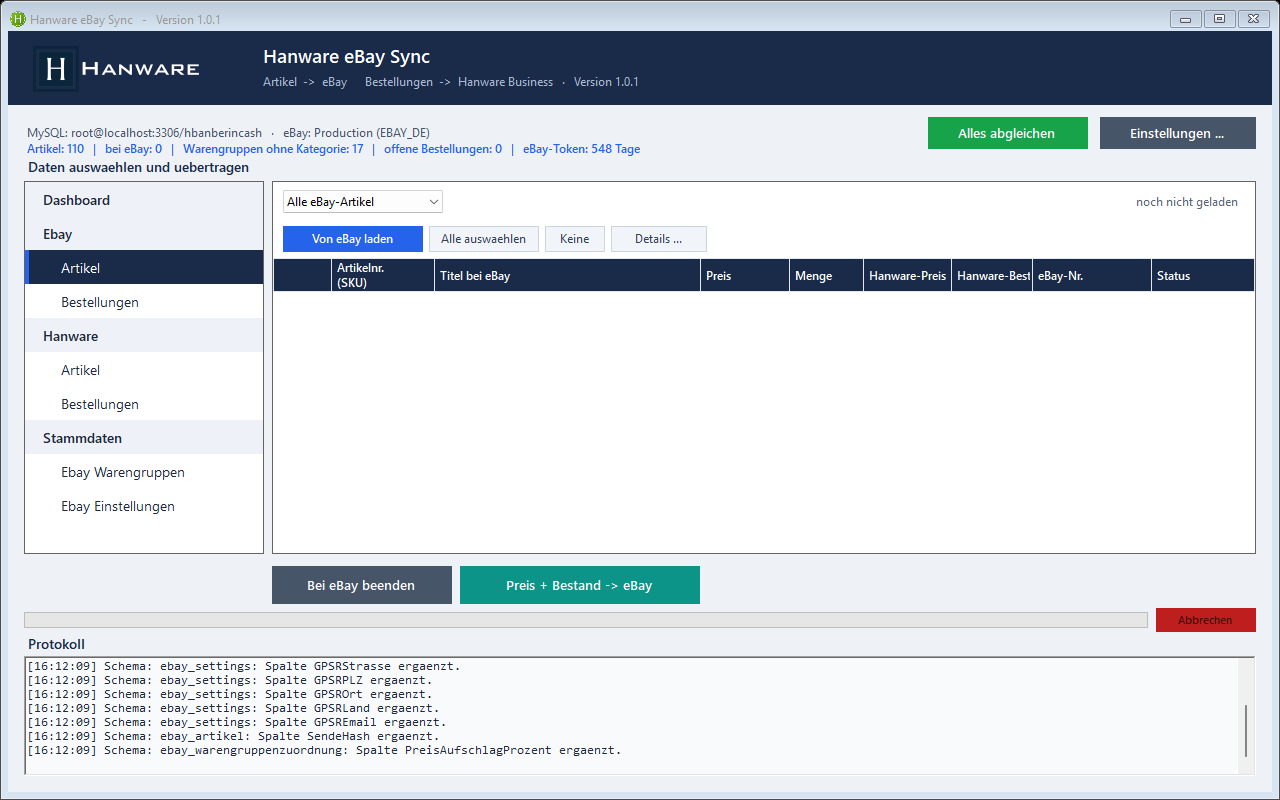Click the 'bei eBay: 0' status text

point(133,149)
